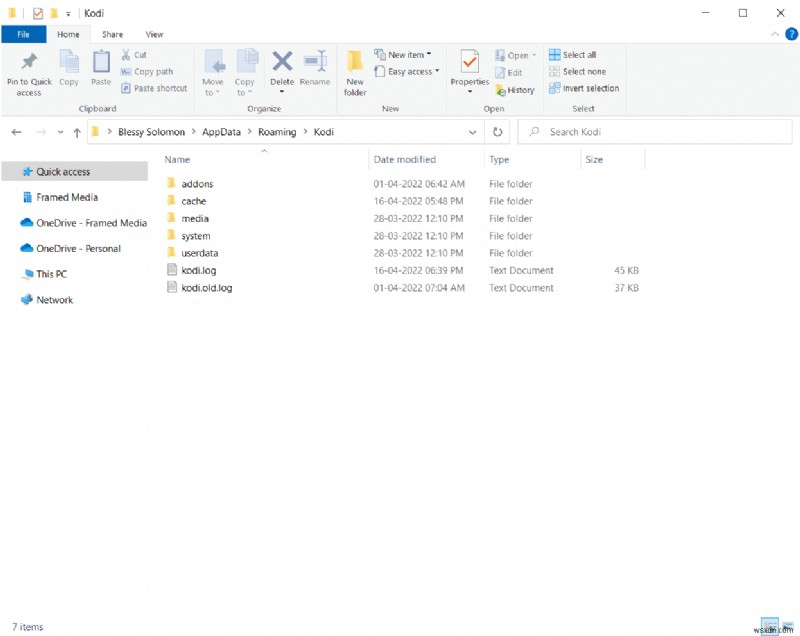Create a New folder
This screenshot has height=636, width=800.
pyautogui.click(x=355, y=73)
